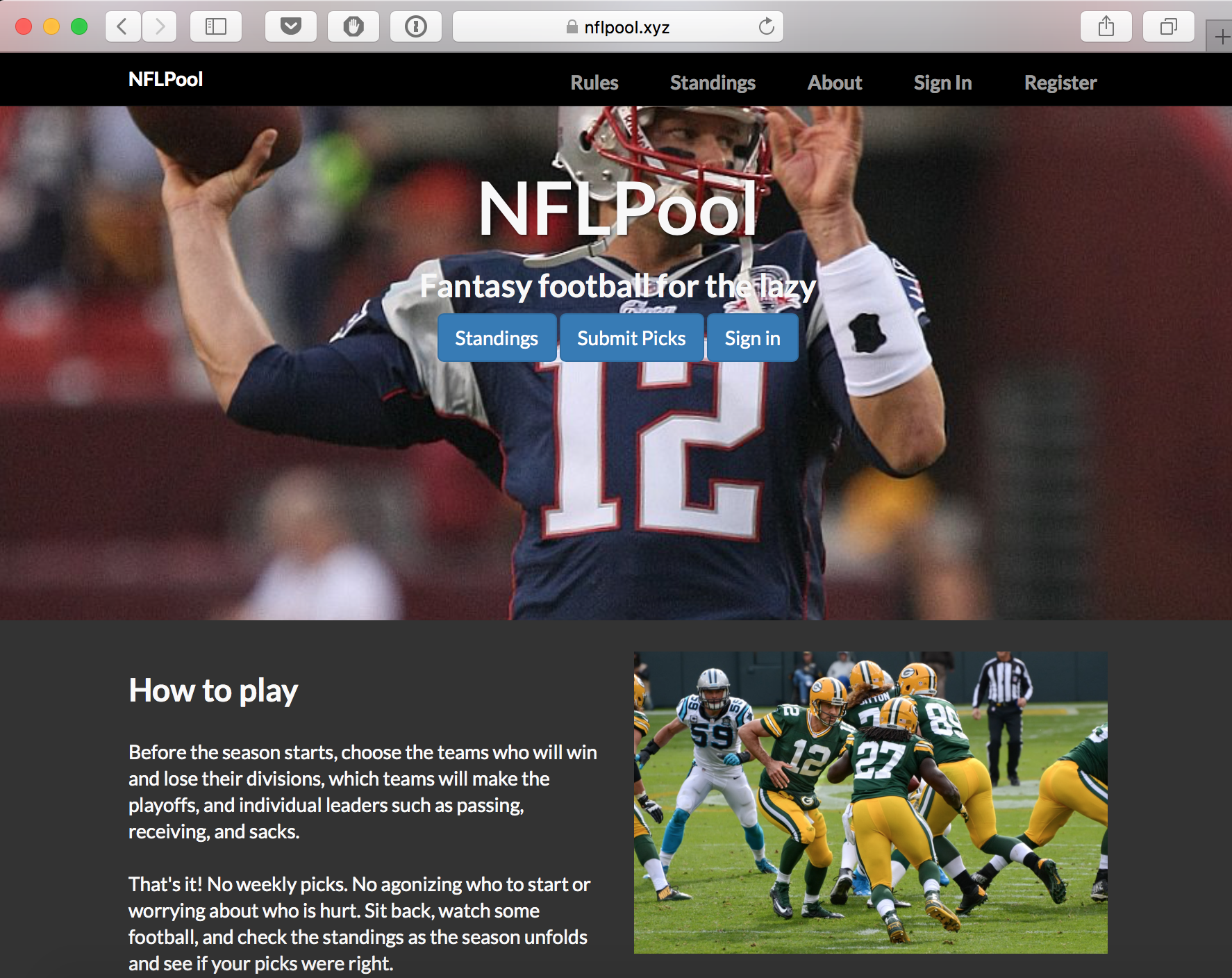Open Standings from the navigation bar
This screenshot has height=978, width=1232.
tap(713, 83)
